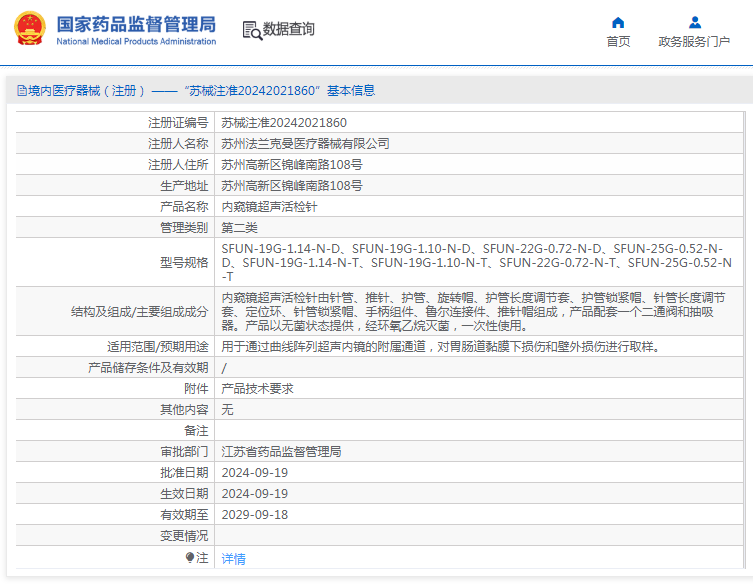Image resolution: width=753 pixels, height=587 pixels.
Task: Click National Medical Products Administration subtitle
Action: pos(136,41)
